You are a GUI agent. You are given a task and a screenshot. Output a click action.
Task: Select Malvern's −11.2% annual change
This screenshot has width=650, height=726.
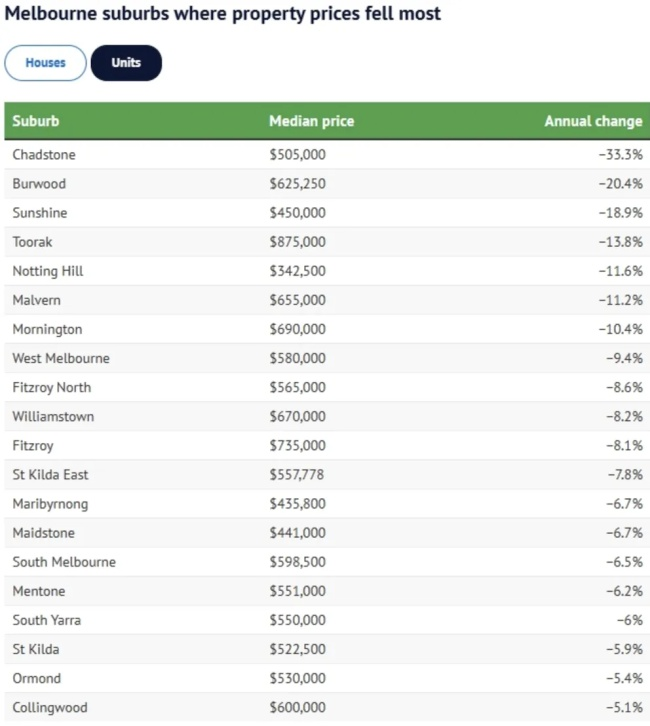(620, 300)
